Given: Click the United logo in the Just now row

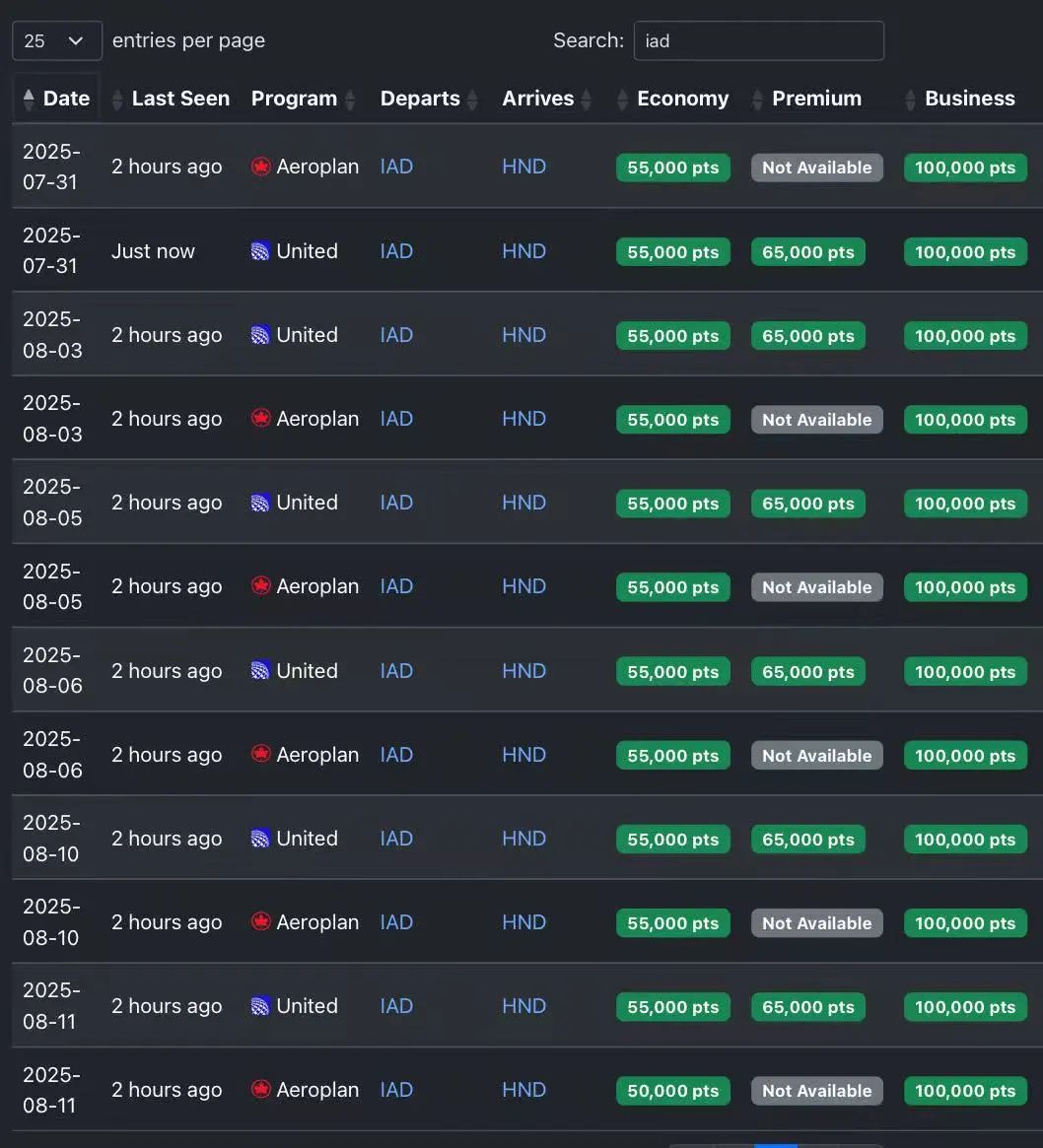Looking at the screenshot, I should 260,251.
